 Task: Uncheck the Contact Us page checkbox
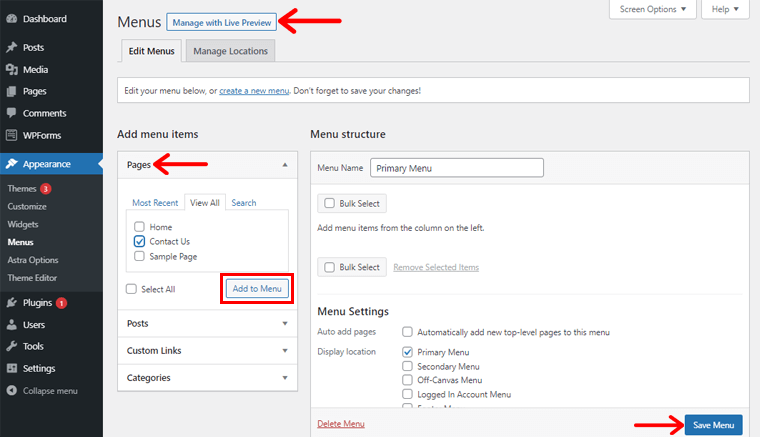tap(140, 242)
